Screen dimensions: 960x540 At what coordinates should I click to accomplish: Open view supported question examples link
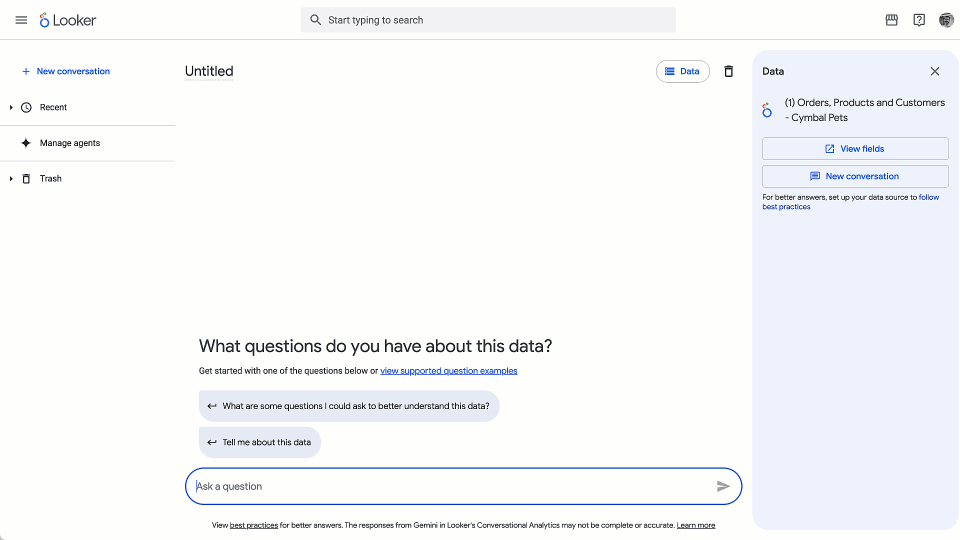point(448,371)
